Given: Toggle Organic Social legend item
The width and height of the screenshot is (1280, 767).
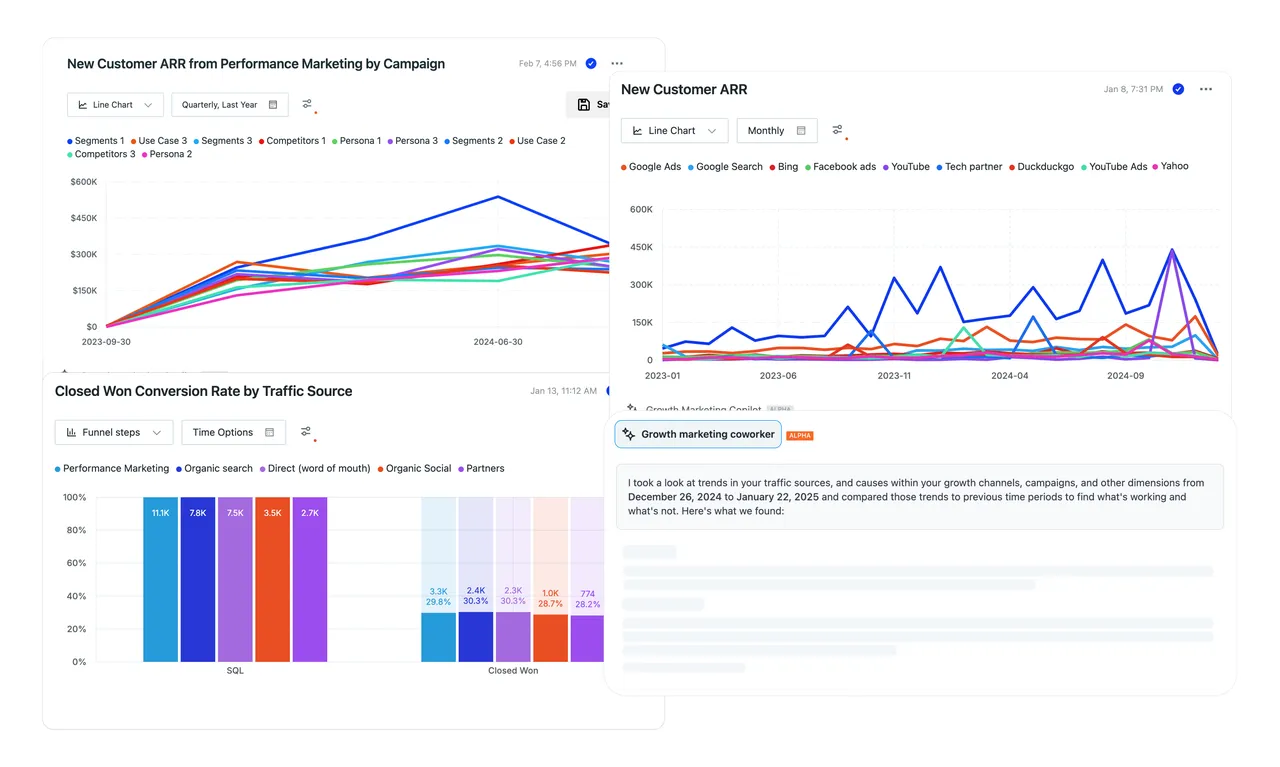Looking at the screenshot, I should point(414,468).
